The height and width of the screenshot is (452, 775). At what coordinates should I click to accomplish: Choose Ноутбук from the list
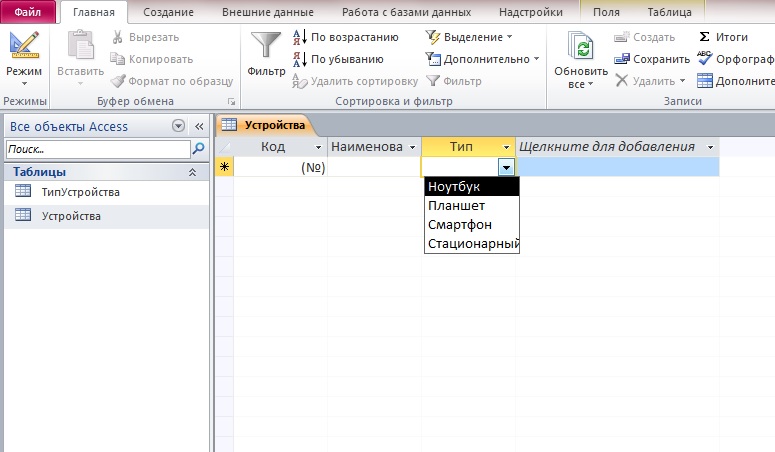(472, 186)
